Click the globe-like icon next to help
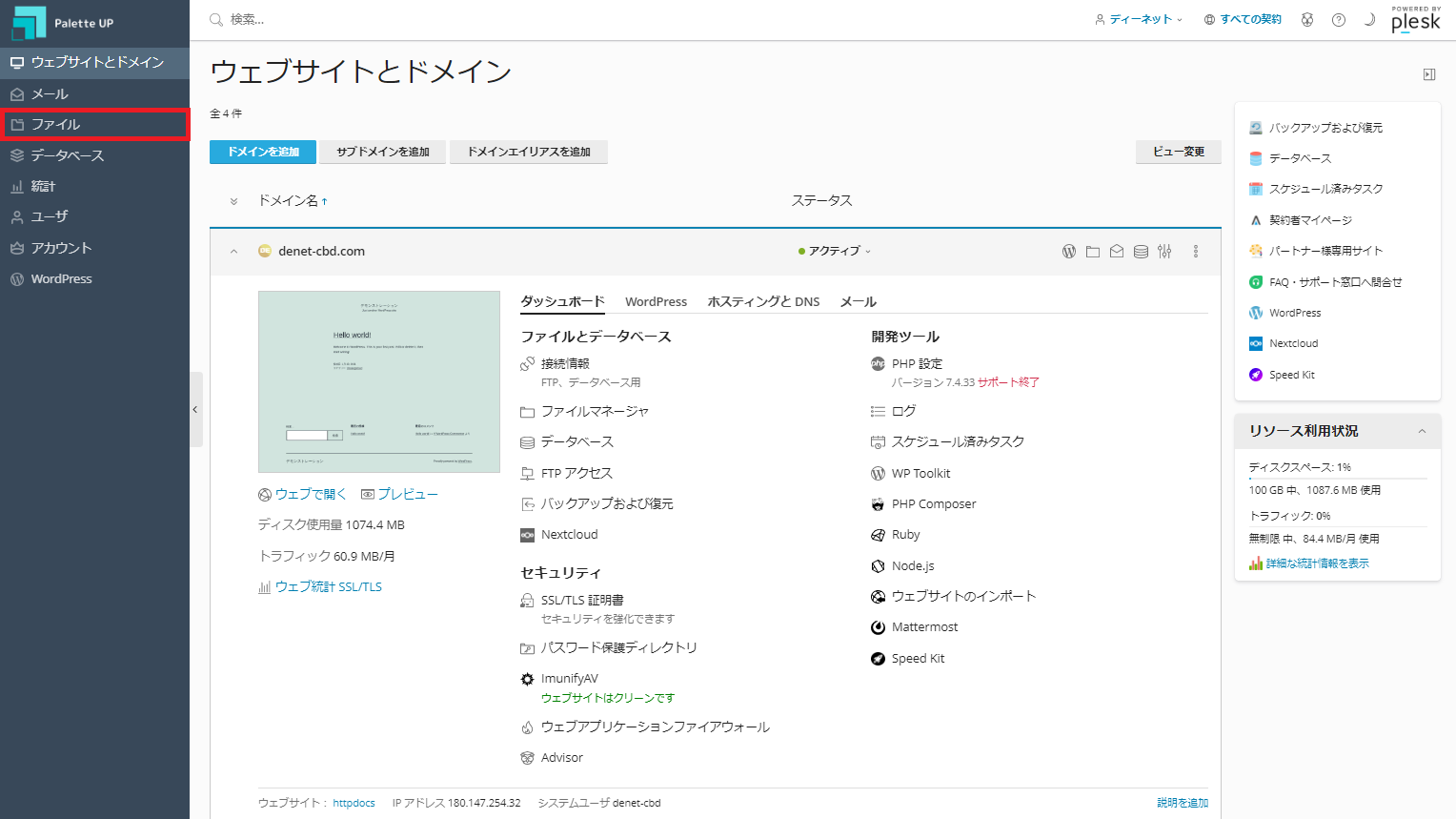The height and width of the screenshot is (819, 1456). pos(1307,19)
